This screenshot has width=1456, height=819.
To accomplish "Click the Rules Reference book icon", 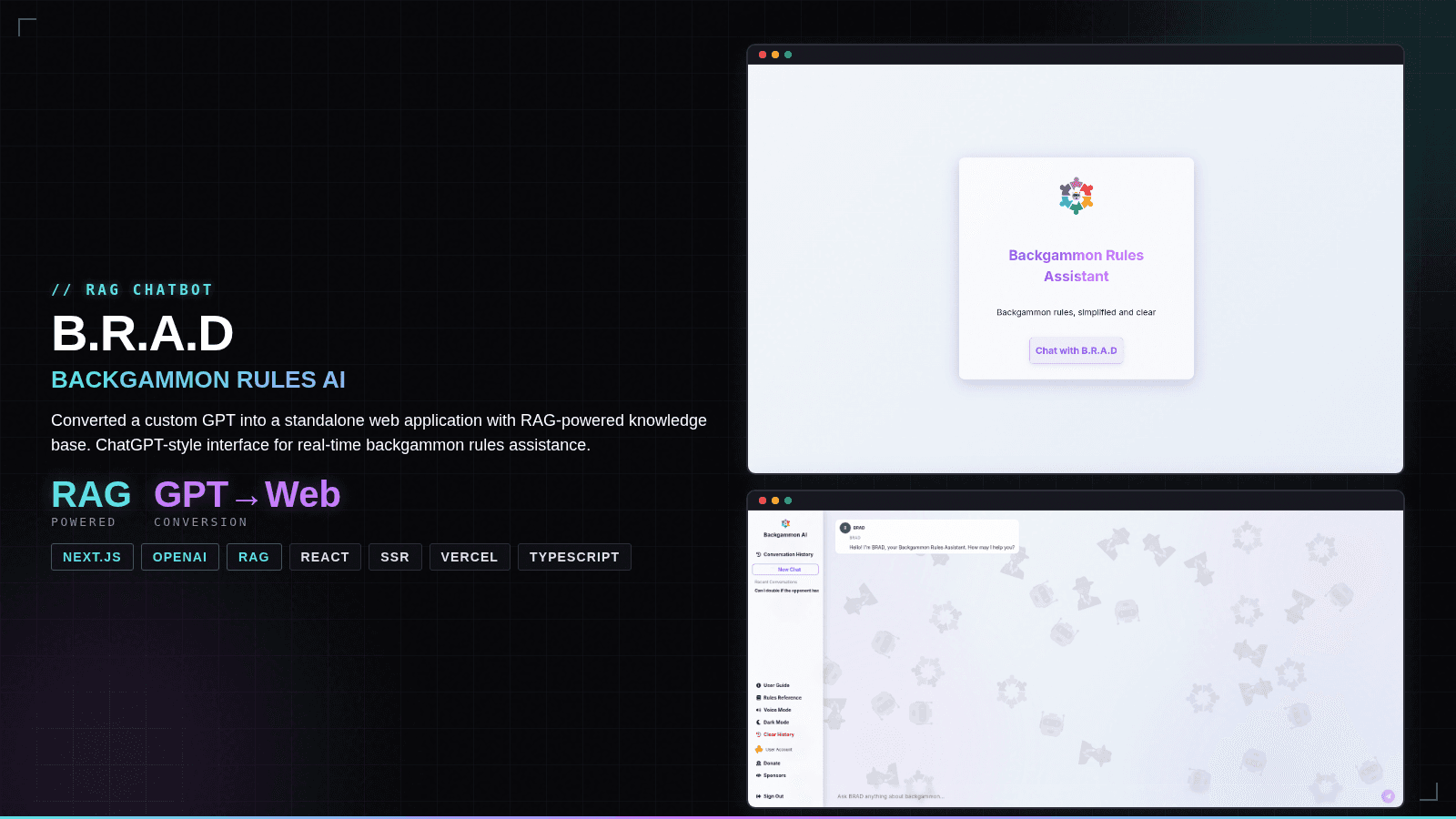I will click(758, 698).
